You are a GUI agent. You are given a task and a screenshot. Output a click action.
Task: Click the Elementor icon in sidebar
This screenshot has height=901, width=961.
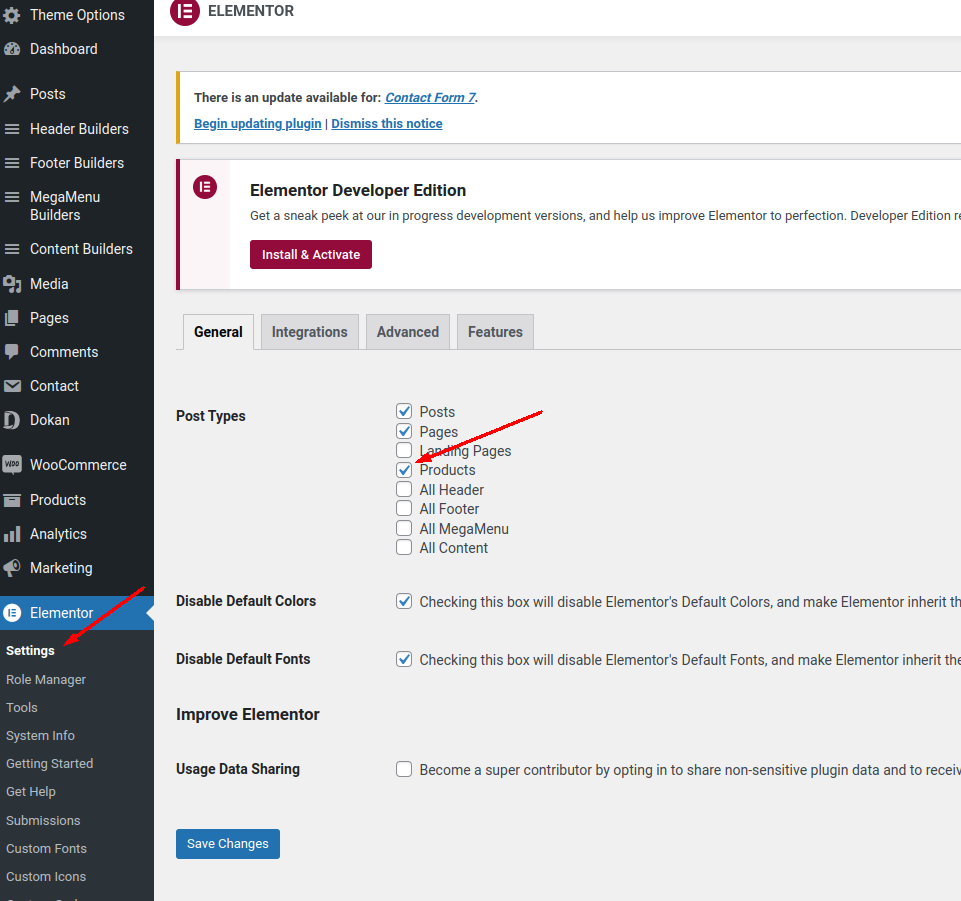coord(12,613)
